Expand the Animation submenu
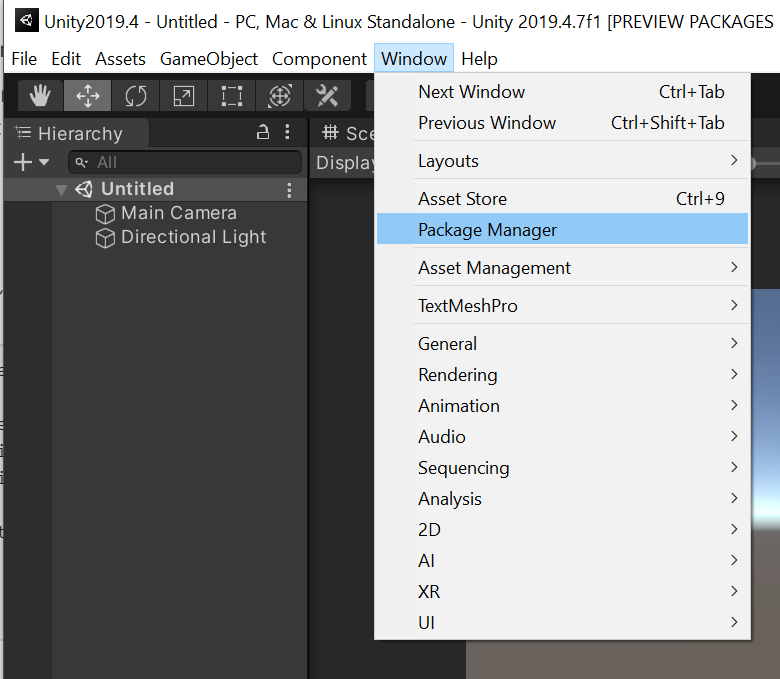The image size is (780, 679). [x=562, y=406]
